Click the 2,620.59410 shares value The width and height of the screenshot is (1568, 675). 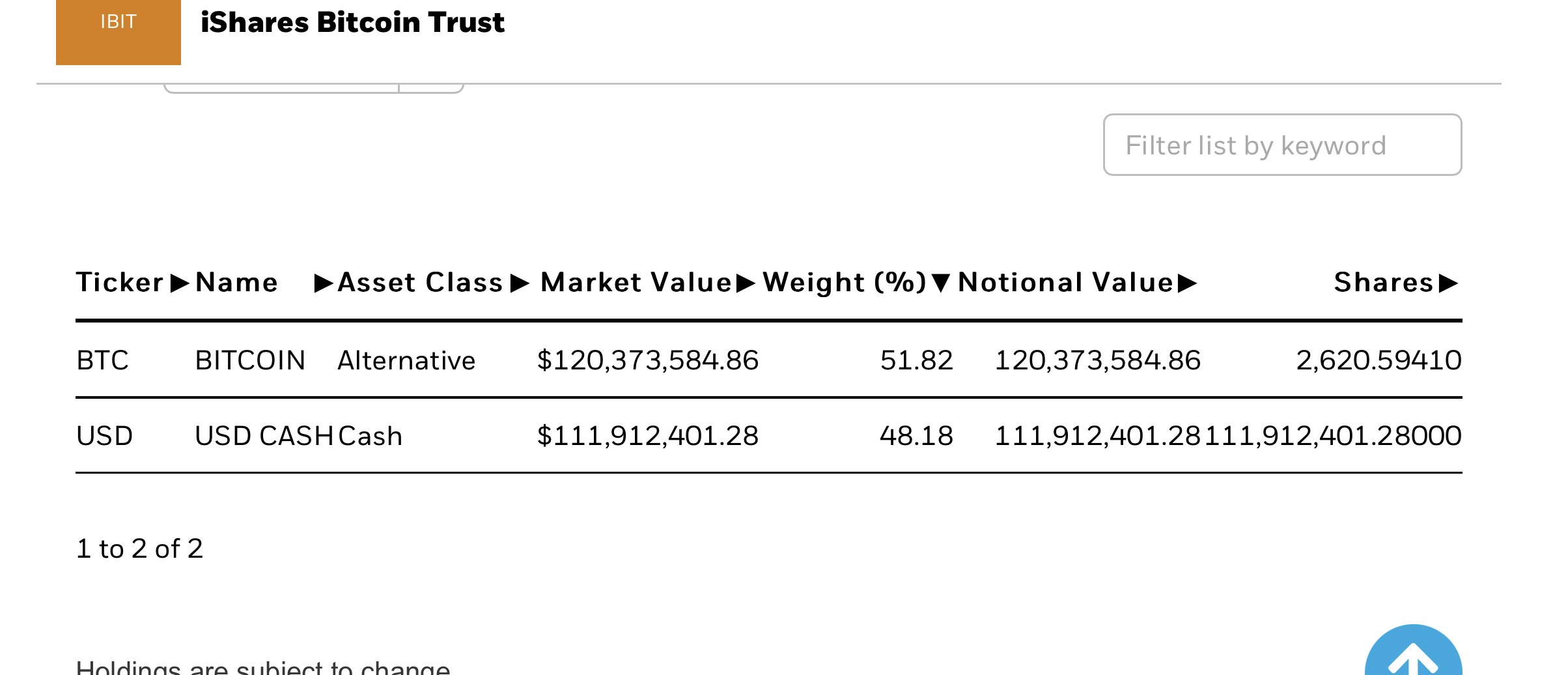pyautogui.click(x=1379, y=360)
